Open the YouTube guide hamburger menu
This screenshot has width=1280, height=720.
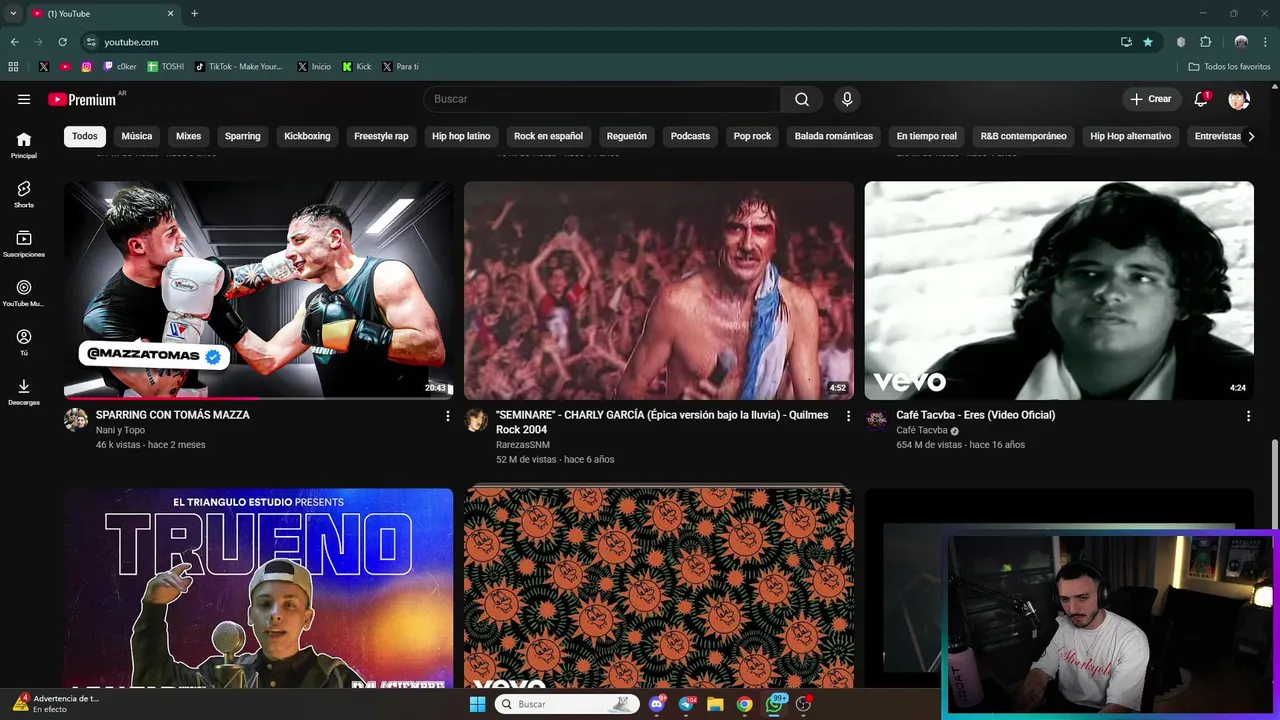[24, 99]
